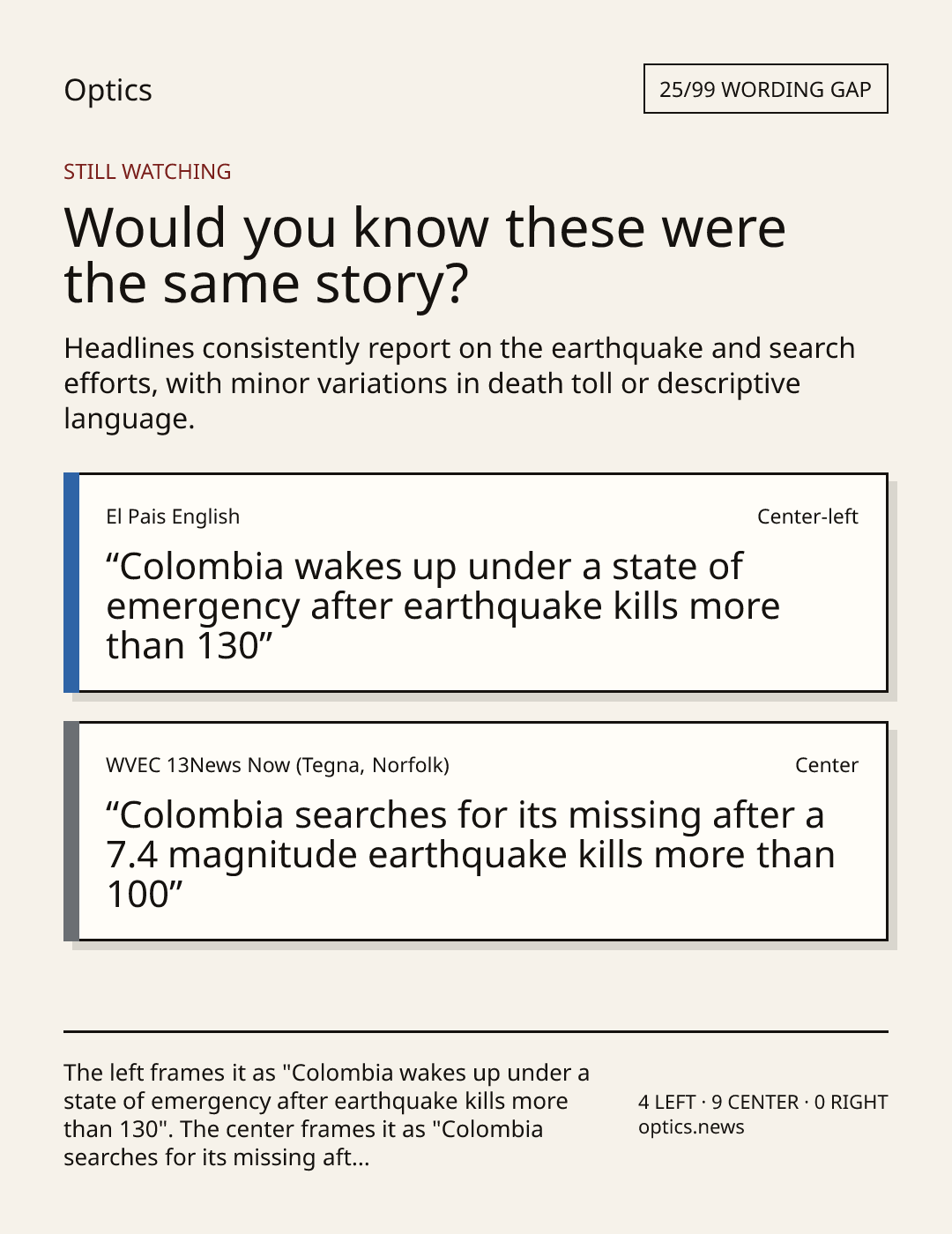Click the WVEC 13News Now source name

pyautogui.click(x=278, y=765)
